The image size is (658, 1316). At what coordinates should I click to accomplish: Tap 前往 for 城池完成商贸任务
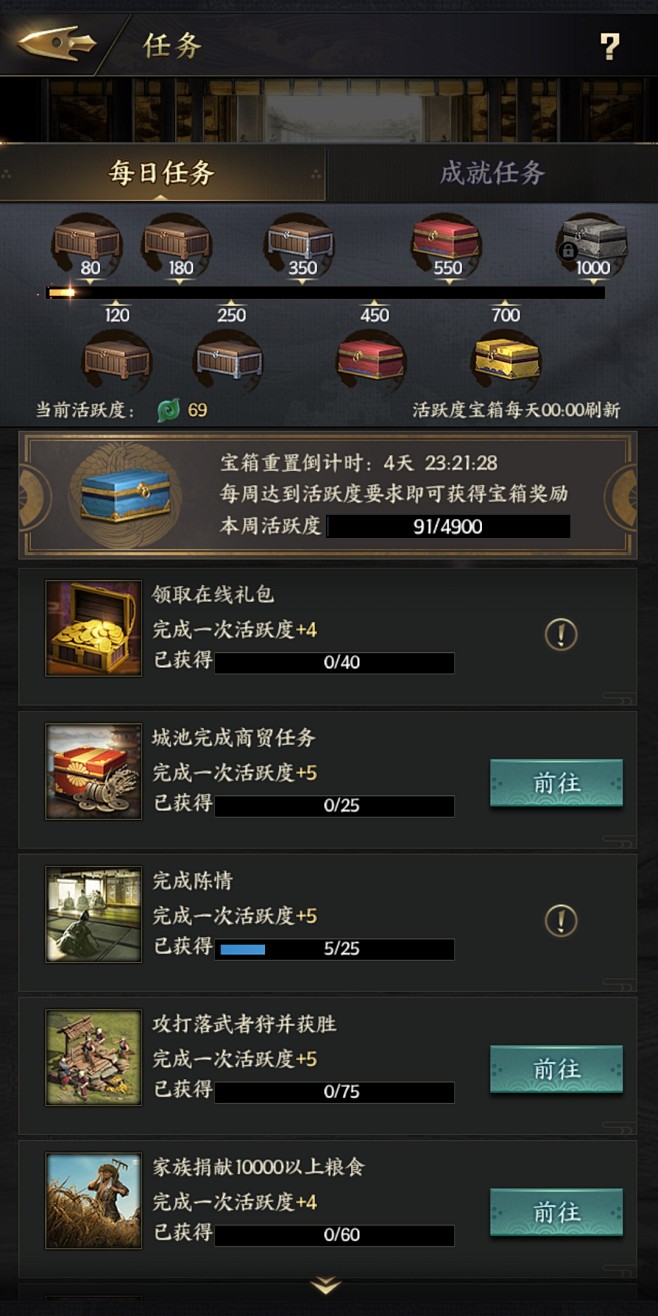coord(556,783)
